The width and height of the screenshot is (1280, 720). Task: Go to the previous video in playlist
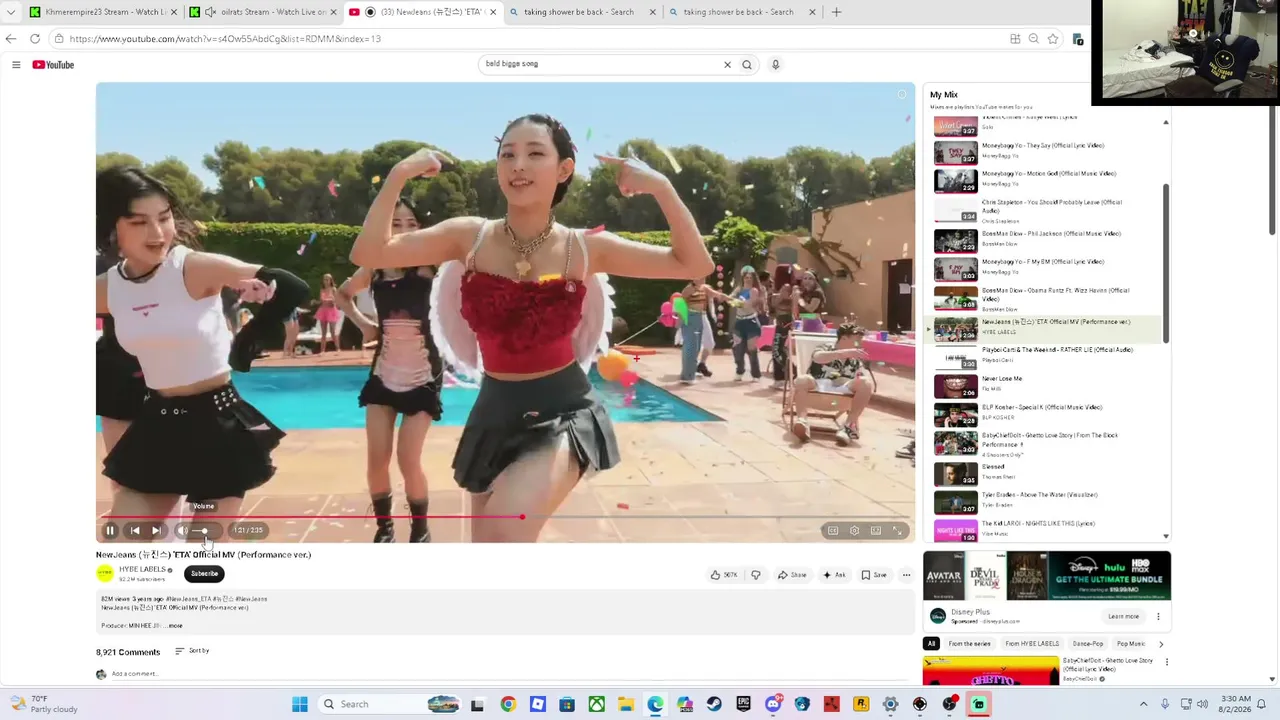click(135, 531)
